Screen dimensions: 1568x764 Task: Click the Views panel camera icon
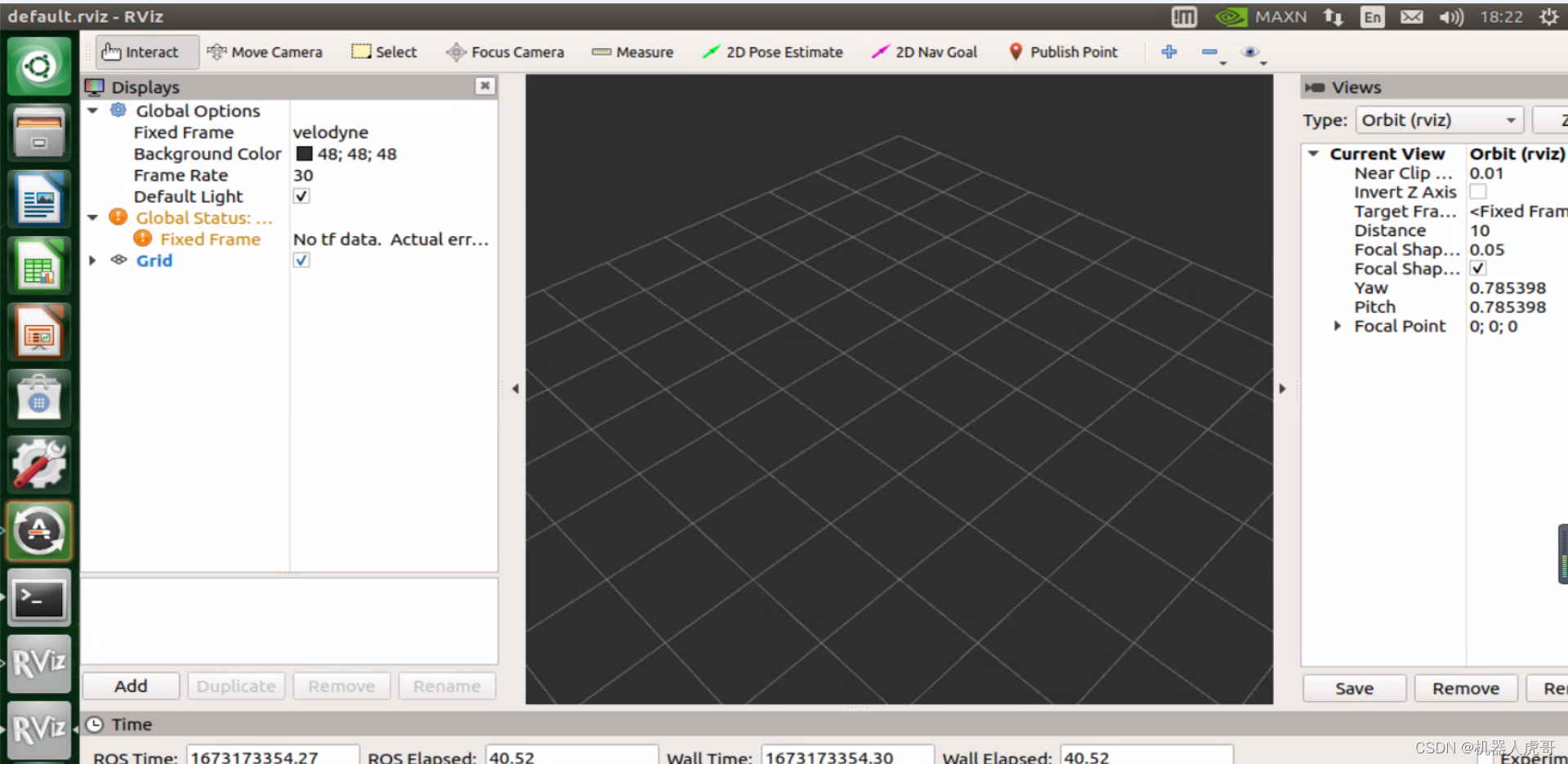click(1315, 87)
